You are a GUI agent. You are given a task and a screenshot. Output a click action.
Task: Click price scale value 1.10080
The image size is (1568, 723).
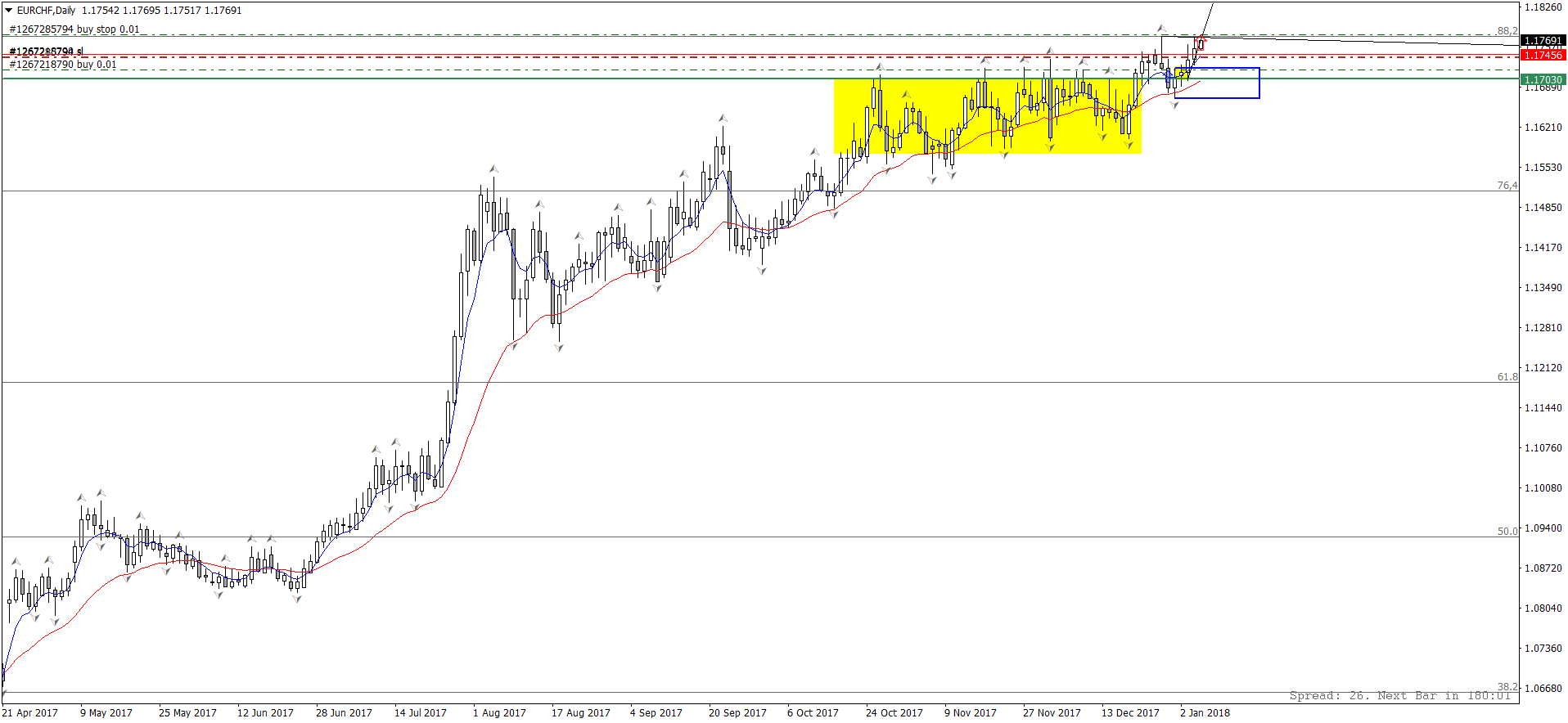tap(1543, 488)
